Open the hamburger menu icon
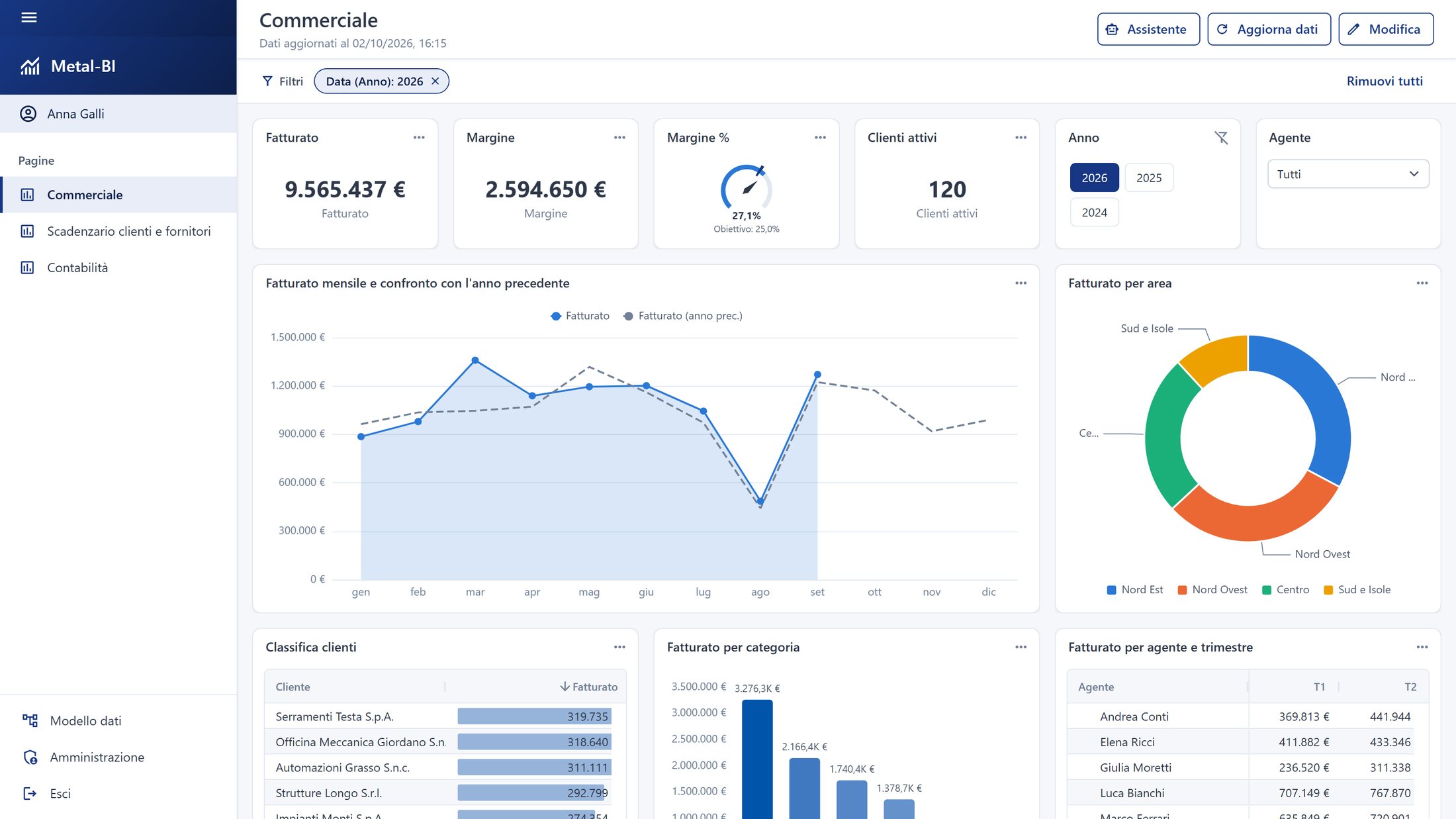This screenshot has height=819, width=1456. point(29,18)
